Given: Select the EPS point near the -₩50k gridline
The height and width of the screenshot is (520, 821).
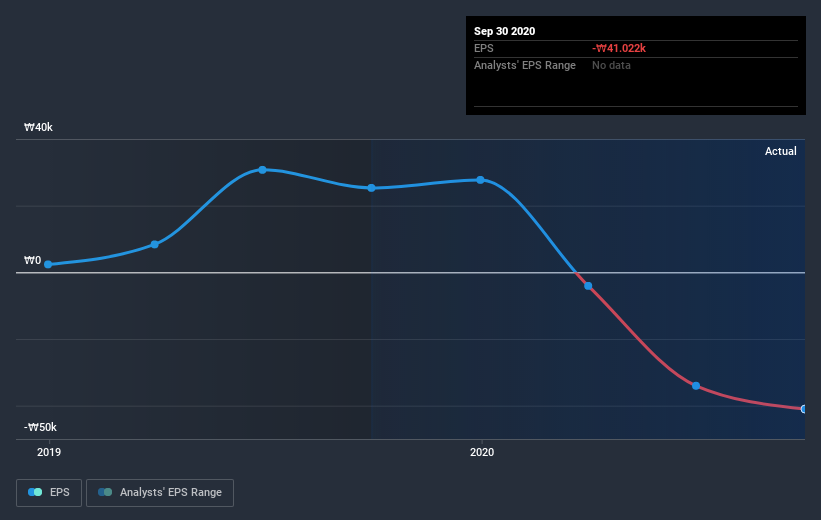Looking at the screenshot, I should pos(696,386).
